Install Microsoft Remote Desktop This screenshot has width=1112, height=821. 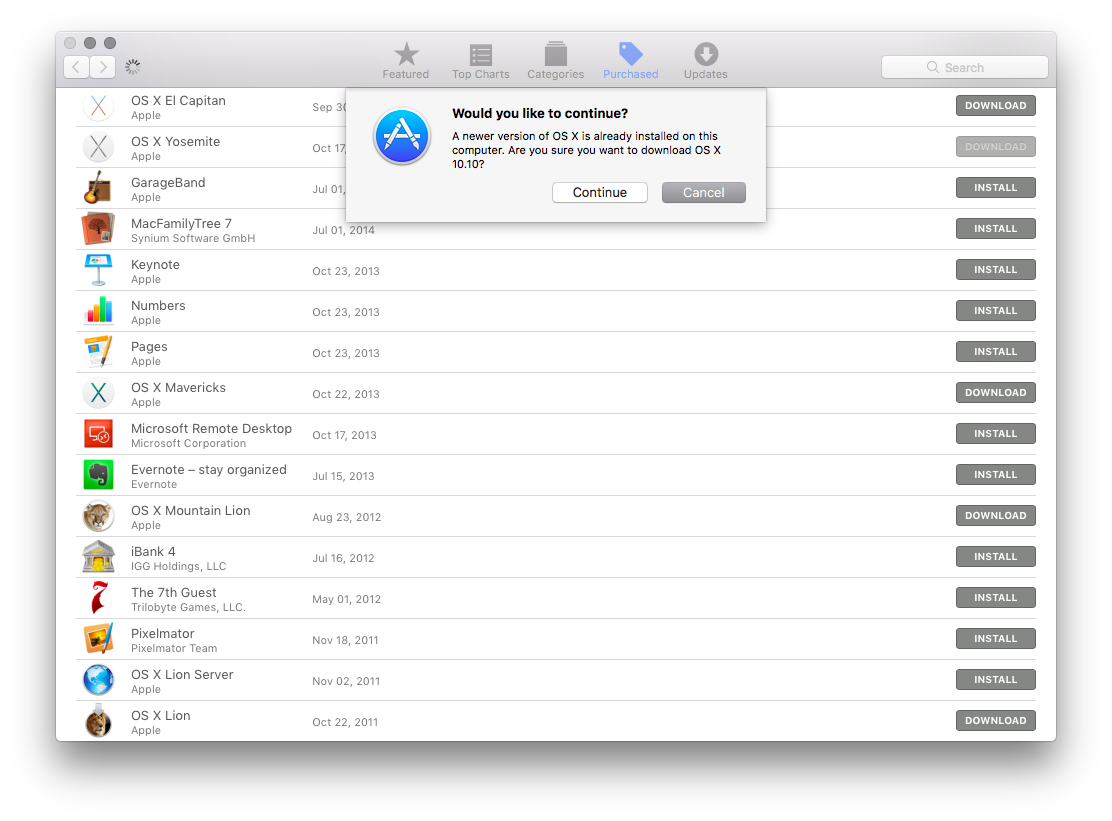tap(996, 434)
